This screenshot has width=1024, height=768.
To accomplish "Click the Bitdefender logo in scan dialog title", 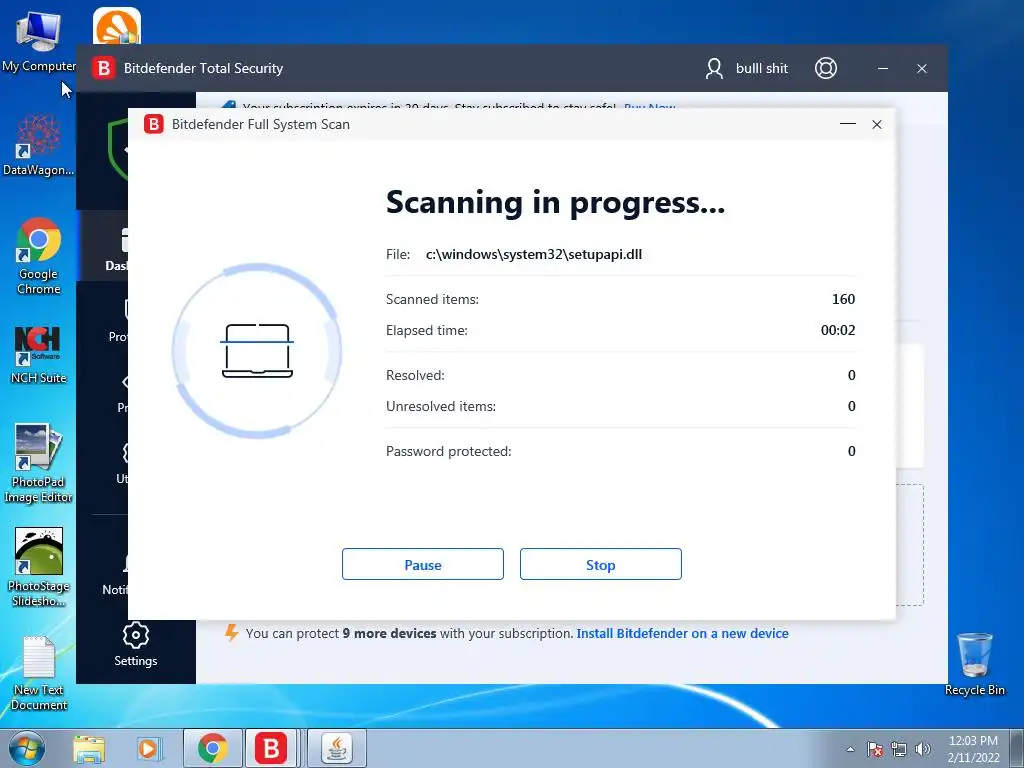I will [x=153, y=124].
